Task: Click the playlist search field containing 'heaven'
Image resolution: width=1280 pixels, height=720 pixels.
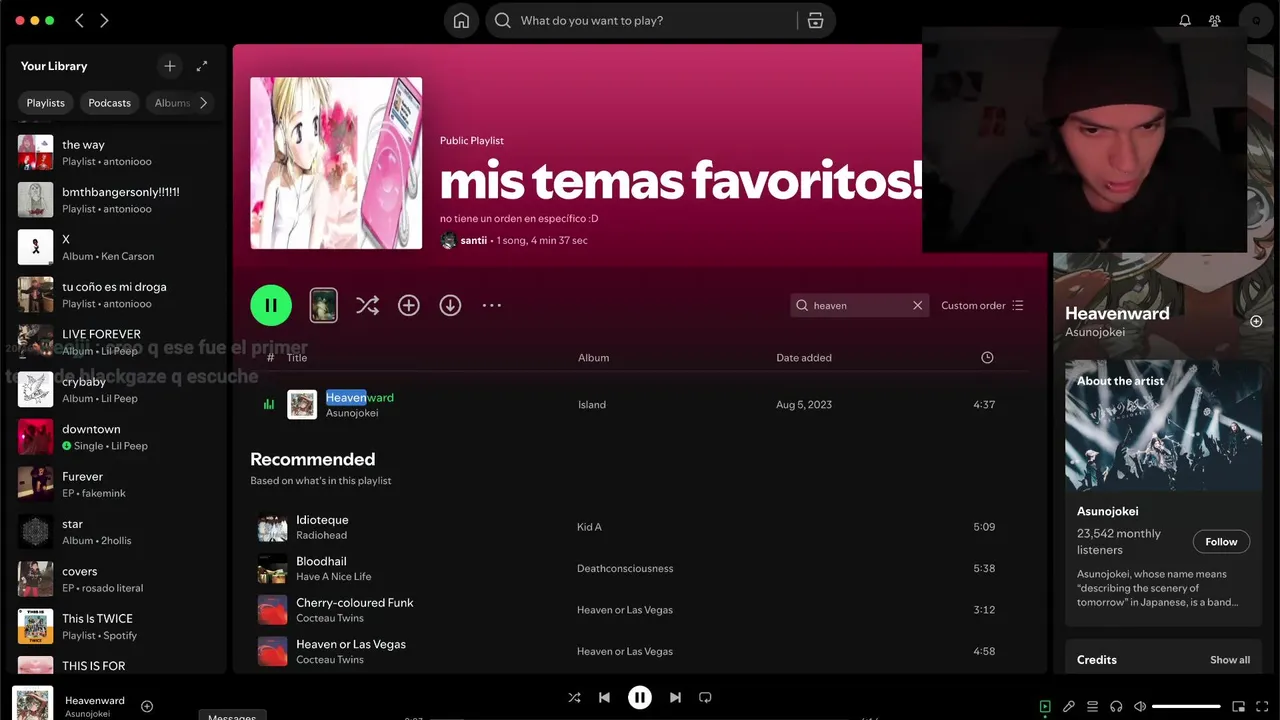Action: pos(860,306)
